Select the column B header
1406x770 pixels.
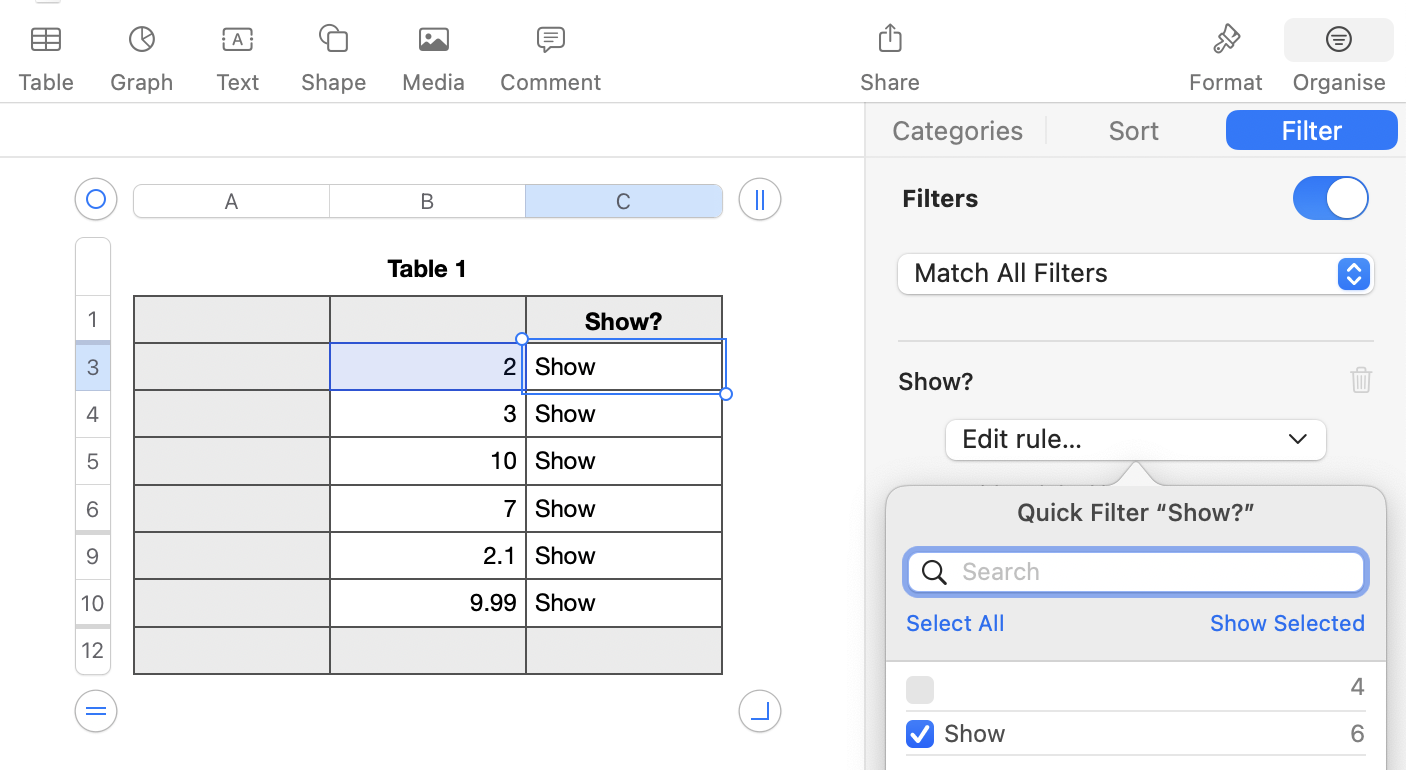427,201
